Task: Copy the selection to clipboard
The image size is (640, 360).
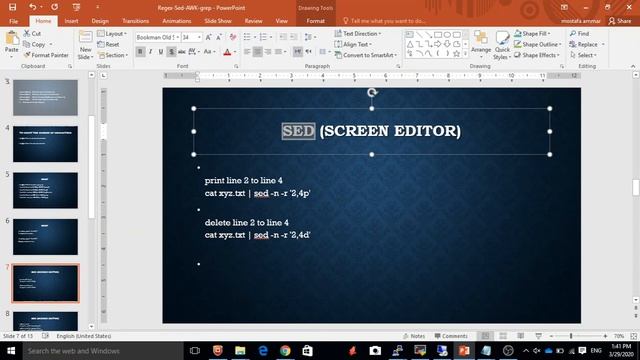Action: [x=35, y=44]
